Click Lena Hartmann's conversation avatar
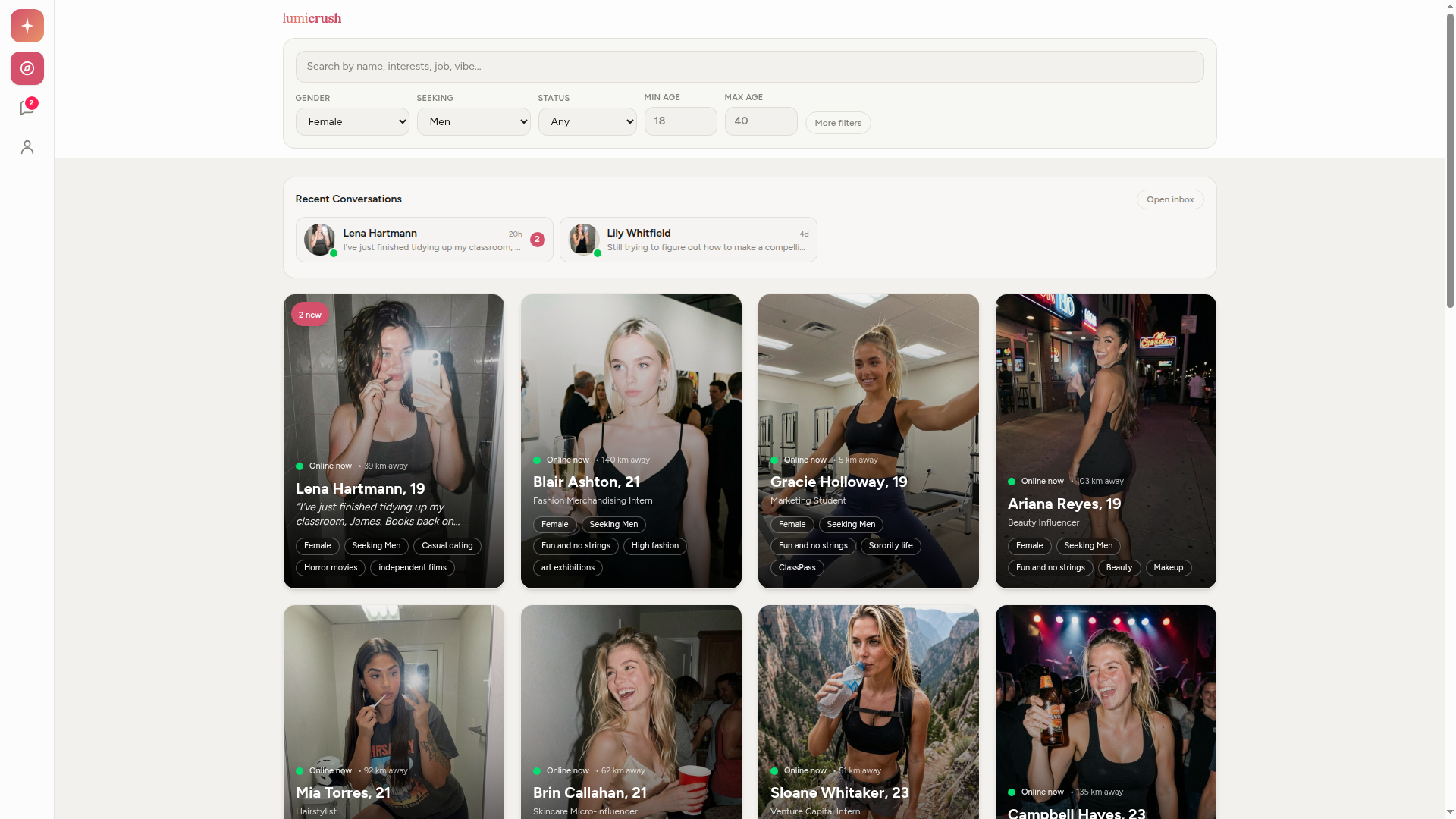Viewport: 1456px width, 819px height. tap(319, 240)
